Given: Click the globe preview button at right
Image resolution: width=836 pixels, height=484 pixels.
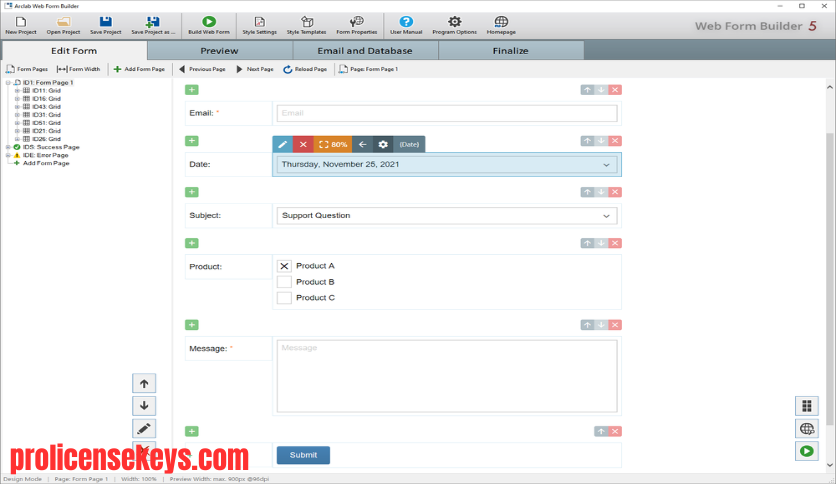Looking at the screenshot, I should (807, 429).
